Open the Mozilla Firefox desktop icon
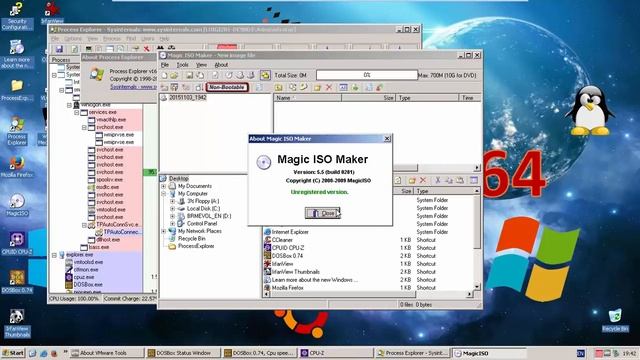The image size is (640, 360). (17, 167)
